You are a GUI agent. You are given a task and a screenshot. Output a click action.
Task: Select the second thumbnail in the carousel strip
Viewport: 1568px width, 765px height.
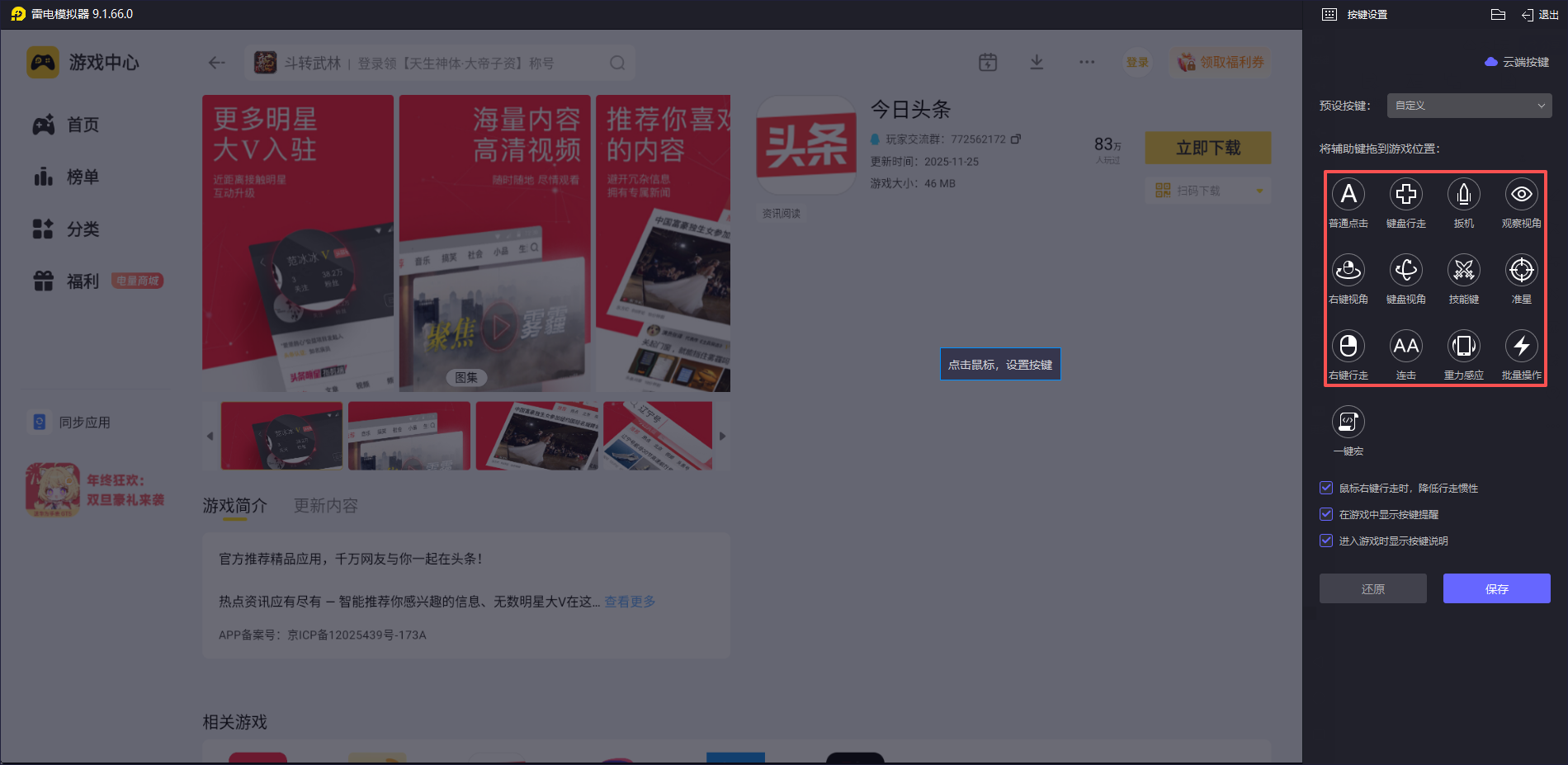[x=409, y=436]
